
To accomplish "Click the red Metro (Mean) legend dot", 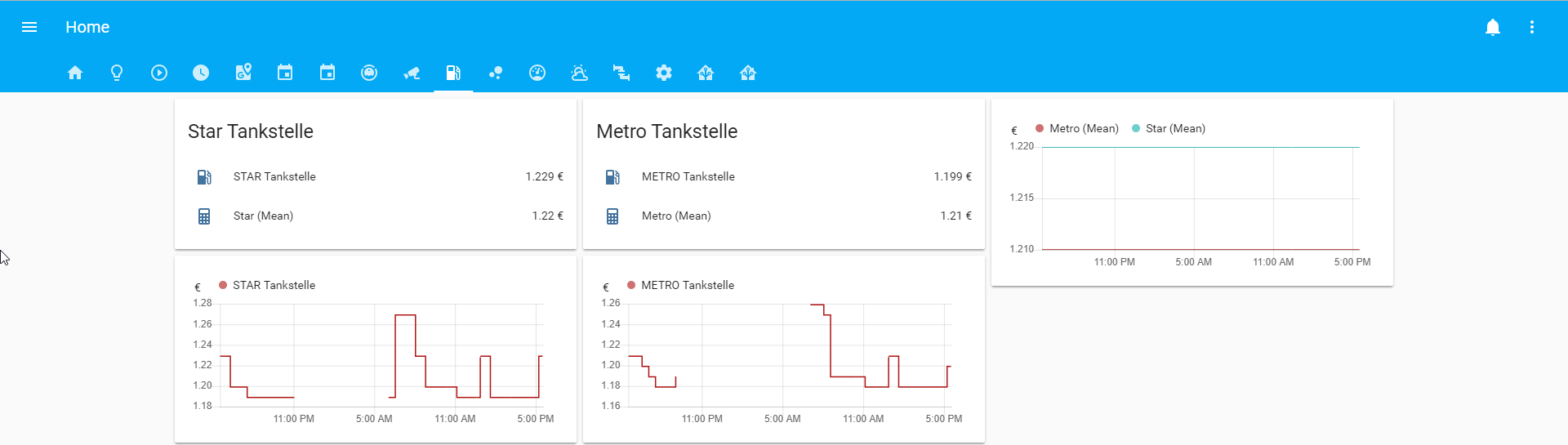I will [x=1040, y=128].
